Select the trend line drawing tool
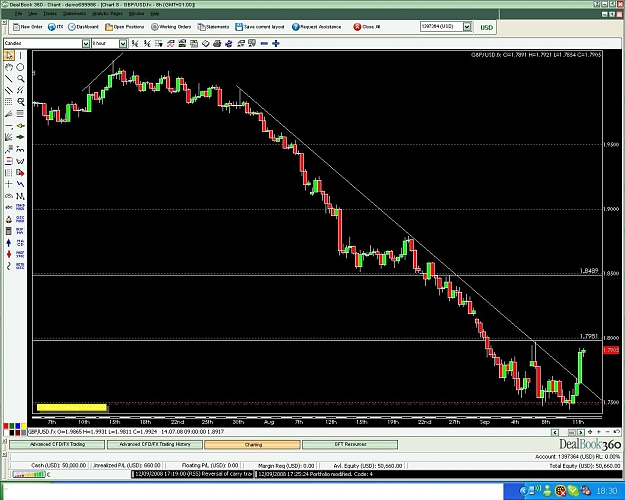The image size is (625, 500). click(9, 79)
